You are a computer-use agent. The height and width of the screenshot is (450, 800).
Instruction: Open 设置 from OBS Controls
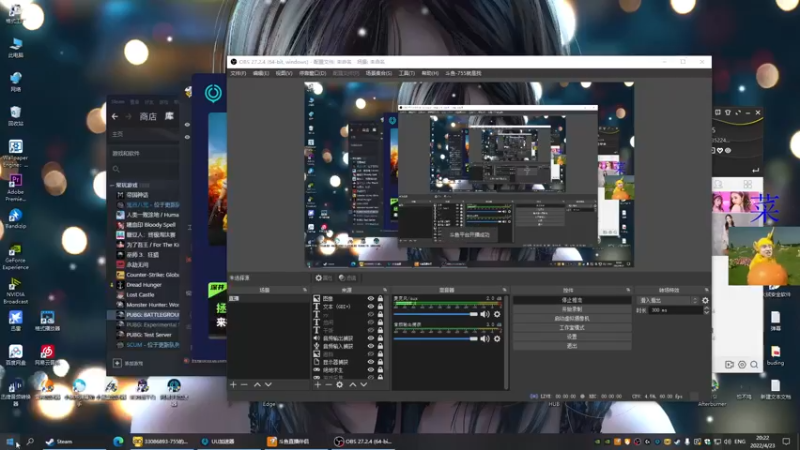571,337
